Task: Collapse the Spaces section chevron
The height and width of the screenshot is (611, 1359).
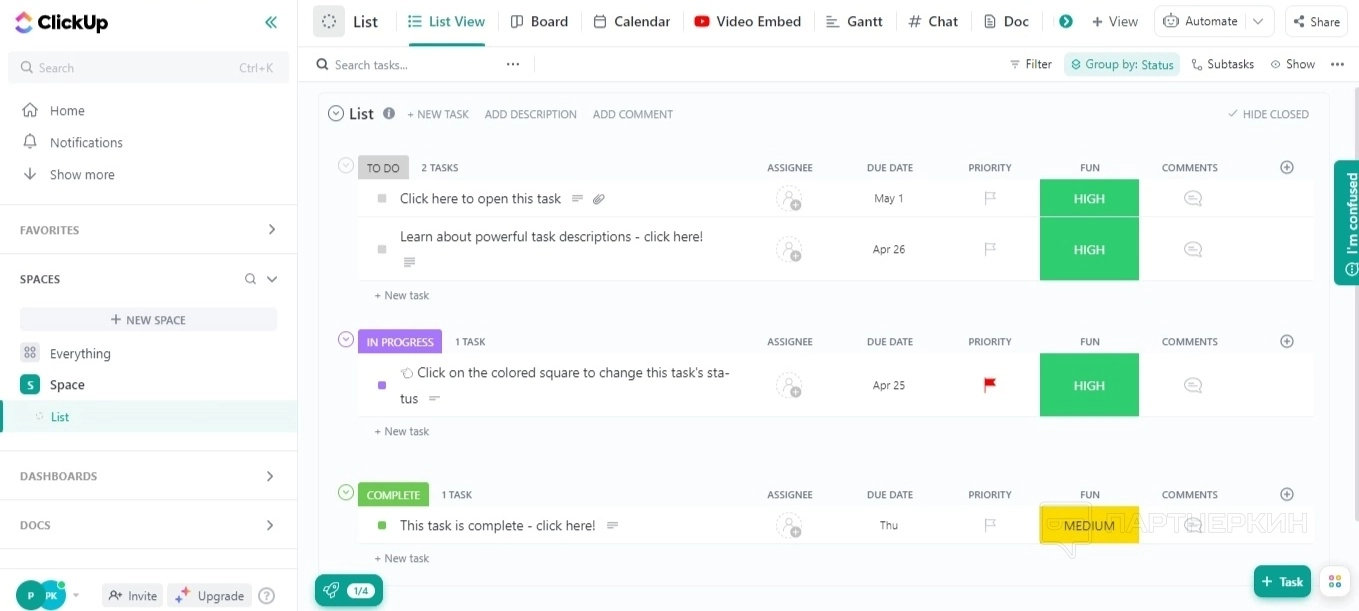Action: tap(272, 279)
